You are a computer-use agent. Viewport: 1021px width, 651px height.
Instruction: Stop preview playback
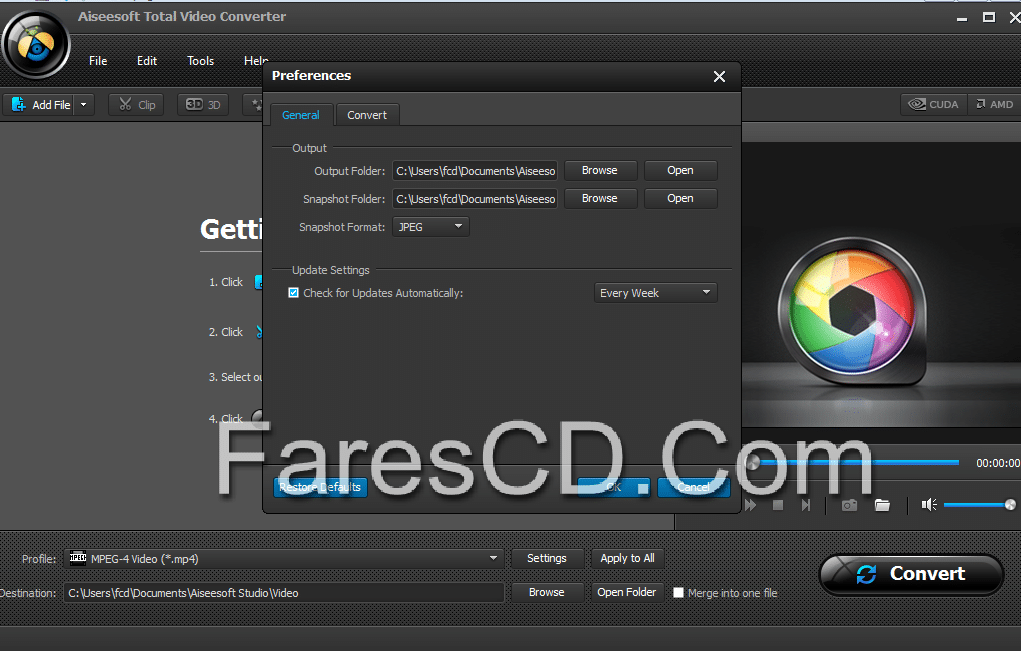(777, 505)
